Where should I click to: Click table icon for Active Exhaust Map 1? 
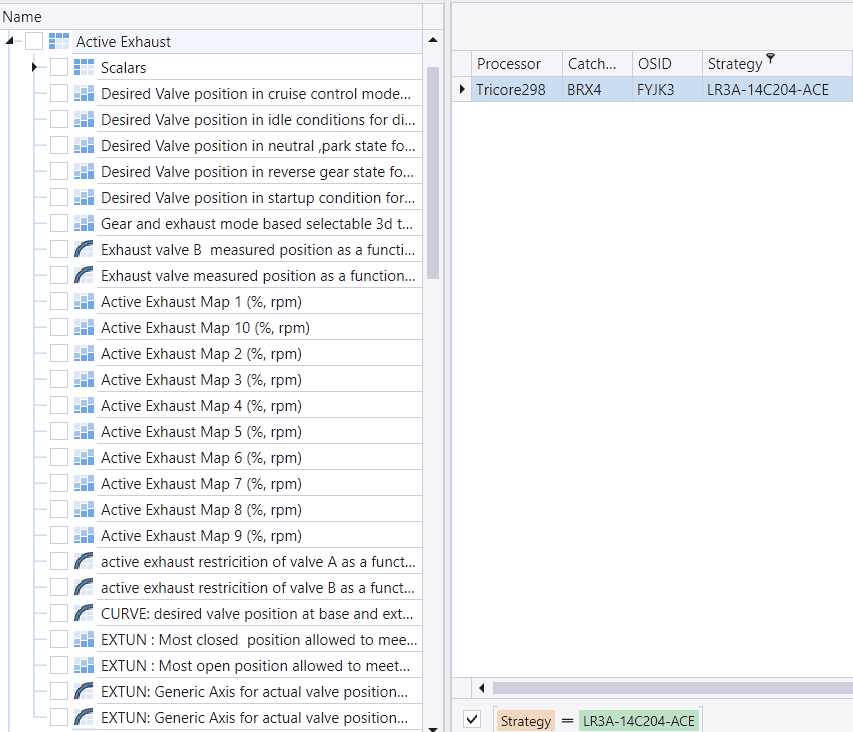click(x=84, y=302)
